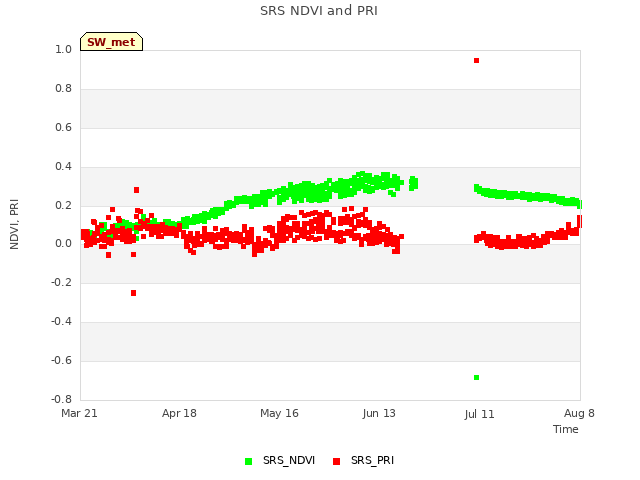Click the 1.0 y-axis tick label
Viewport: 640px width, 480px height.
click(63, 49)
